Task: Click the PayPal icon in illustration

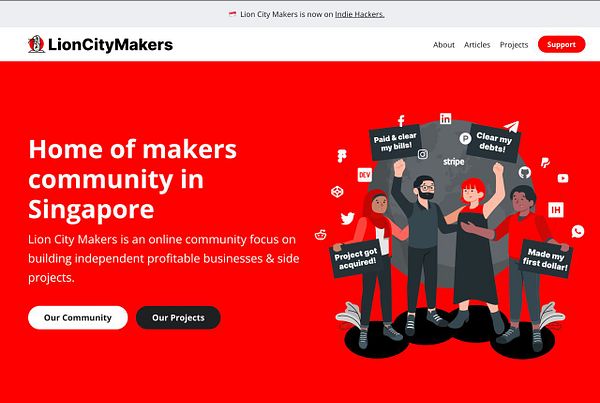Action: pos(545,163)
